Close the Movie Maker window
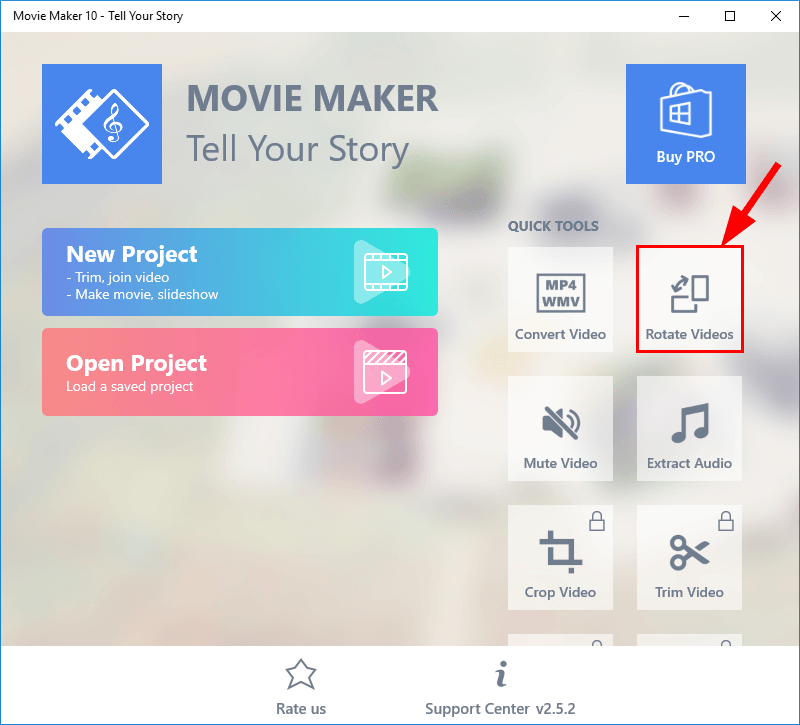800x725 pixels. click(x=776, y=16)
